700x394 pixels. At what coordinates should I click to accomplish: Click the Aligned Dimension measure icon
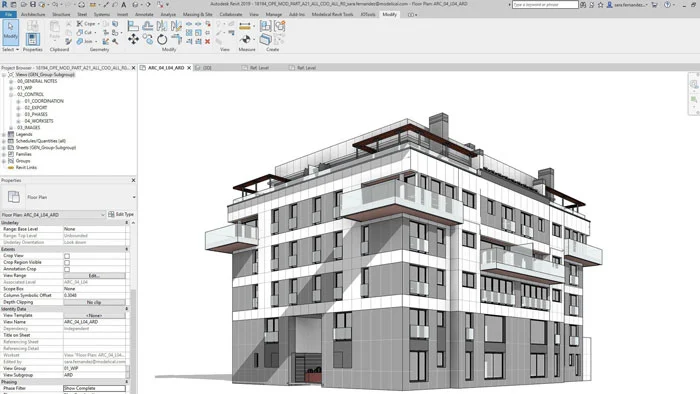click(x=245, y=26)
